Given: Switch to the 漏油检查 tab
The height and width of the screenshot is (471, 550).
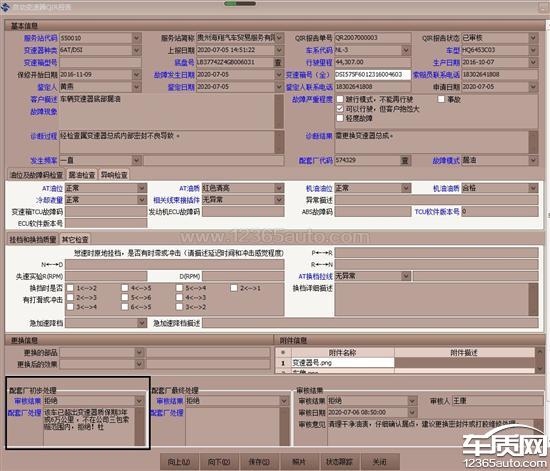Looking at the screenshot, I should point(82,175).
